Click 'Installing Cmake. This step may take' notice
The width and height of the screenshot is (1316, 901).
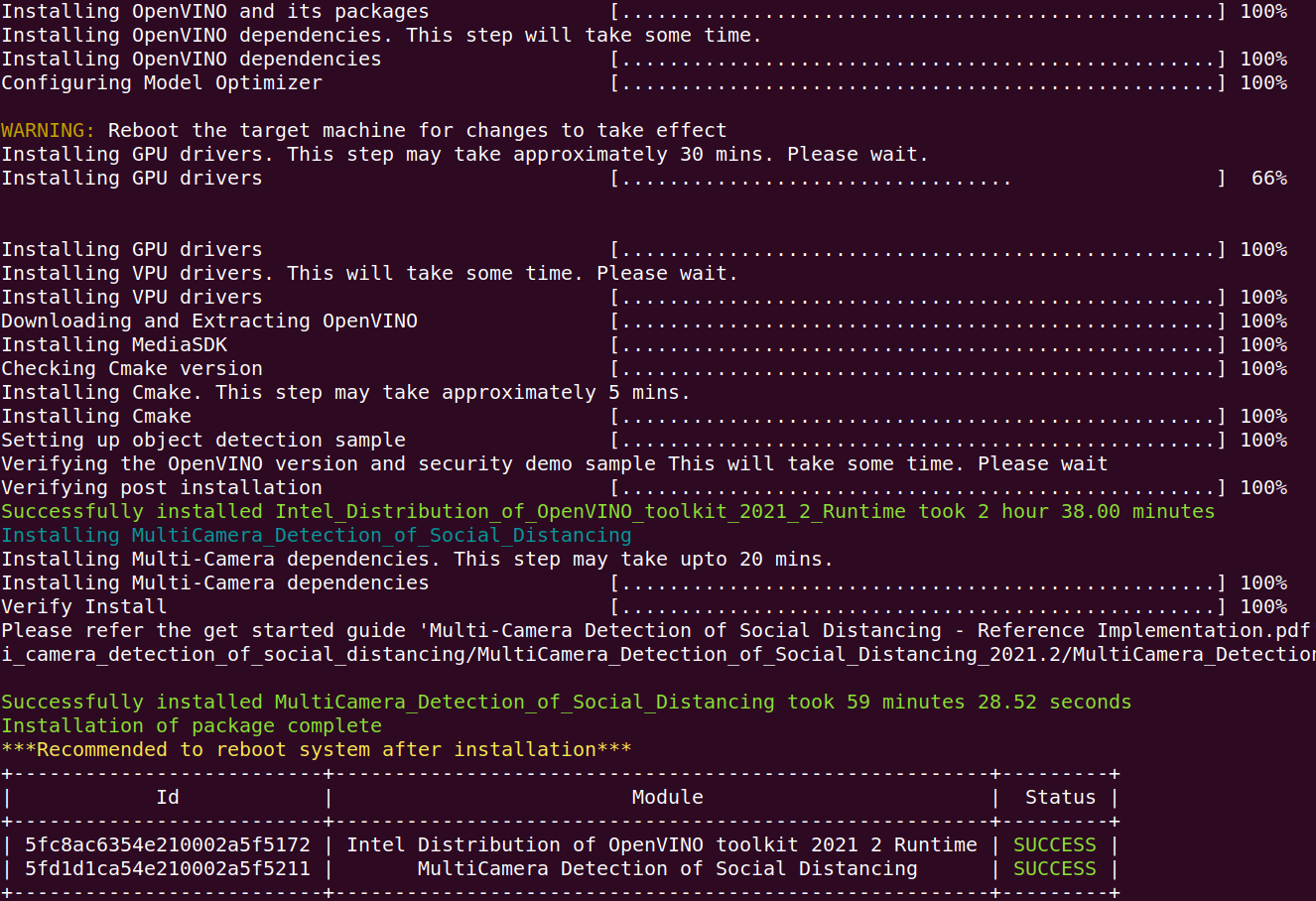[x=345, y=393]
